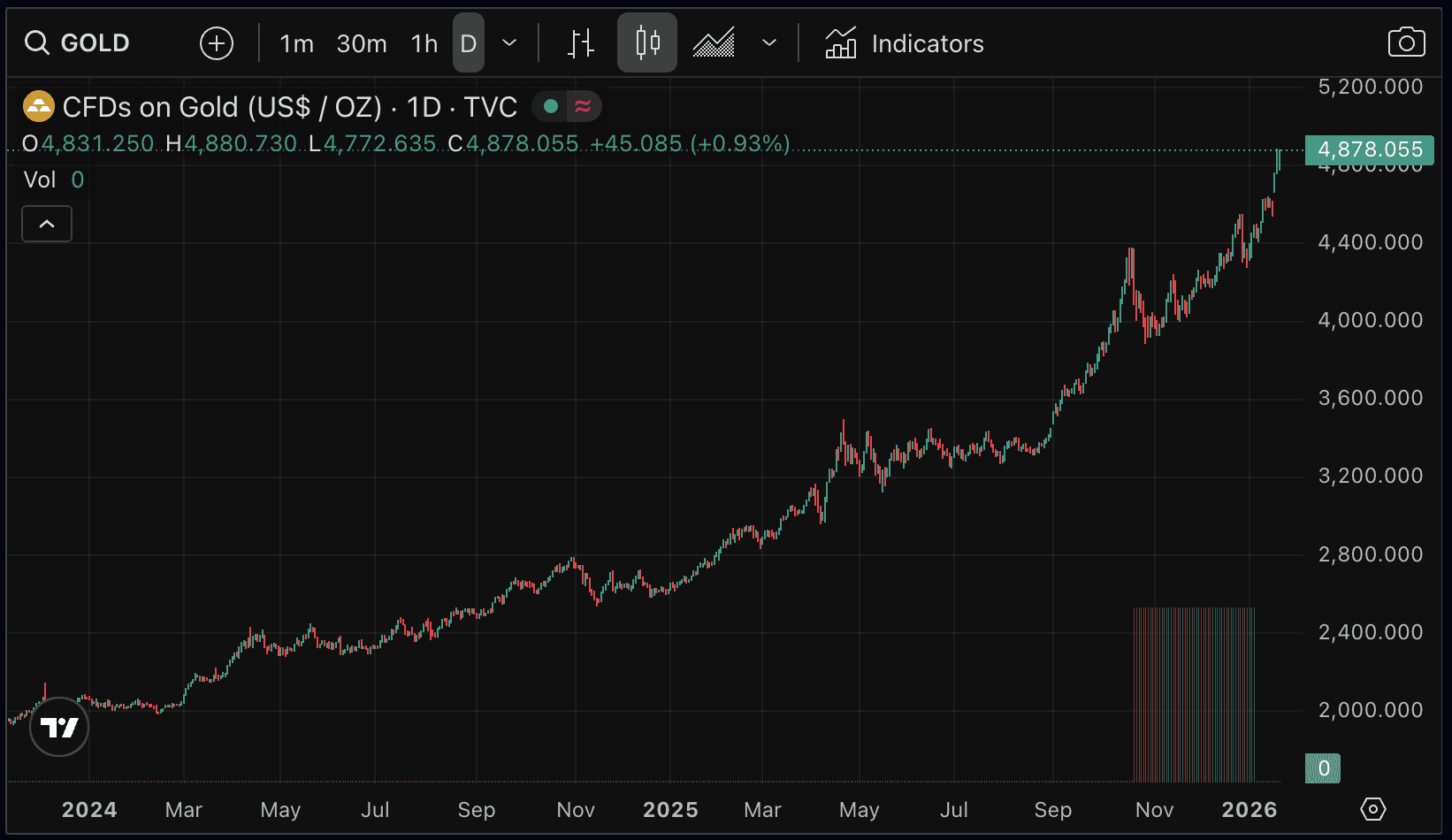Click the 3,600.000 price axis label

point(1371,398)
